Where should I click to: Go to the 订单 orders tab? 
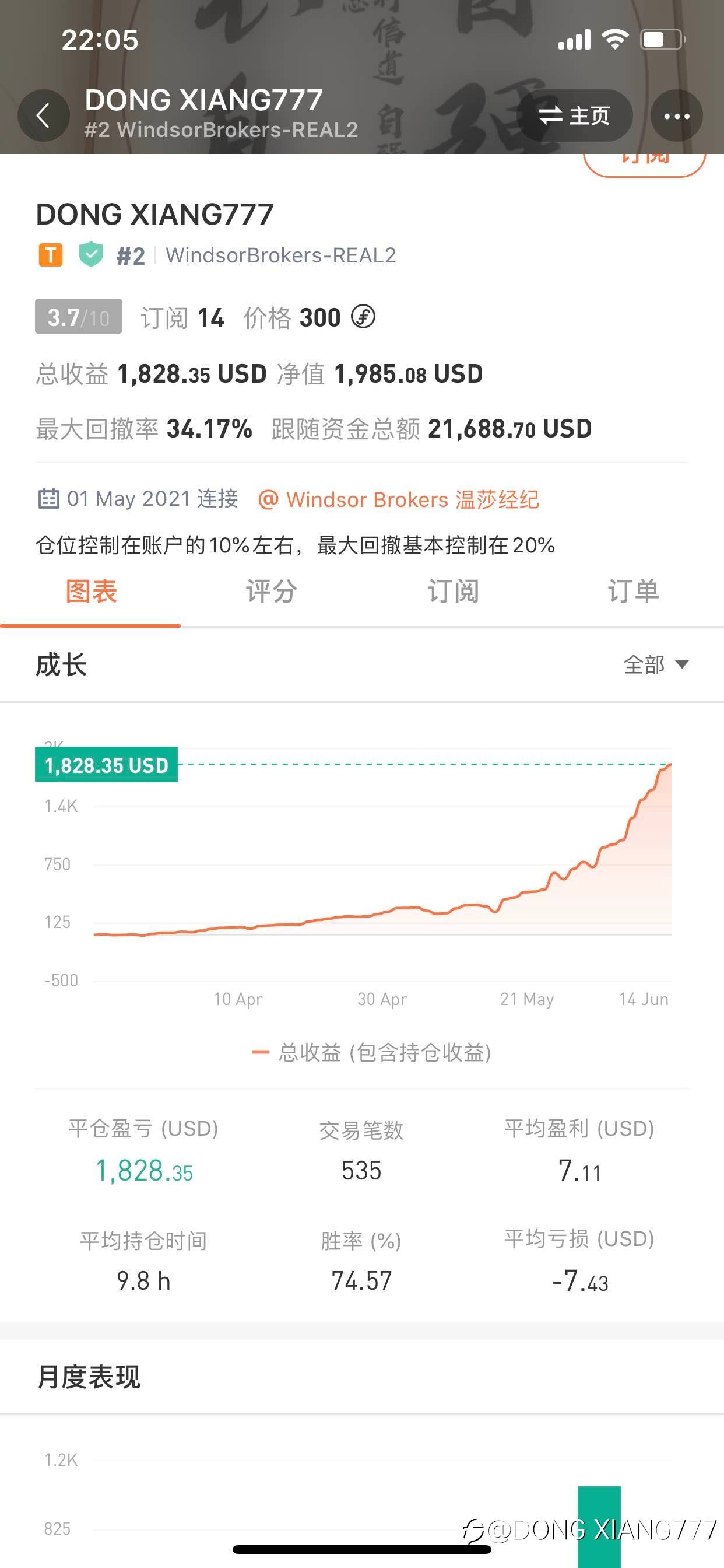[x=632, y=591]
